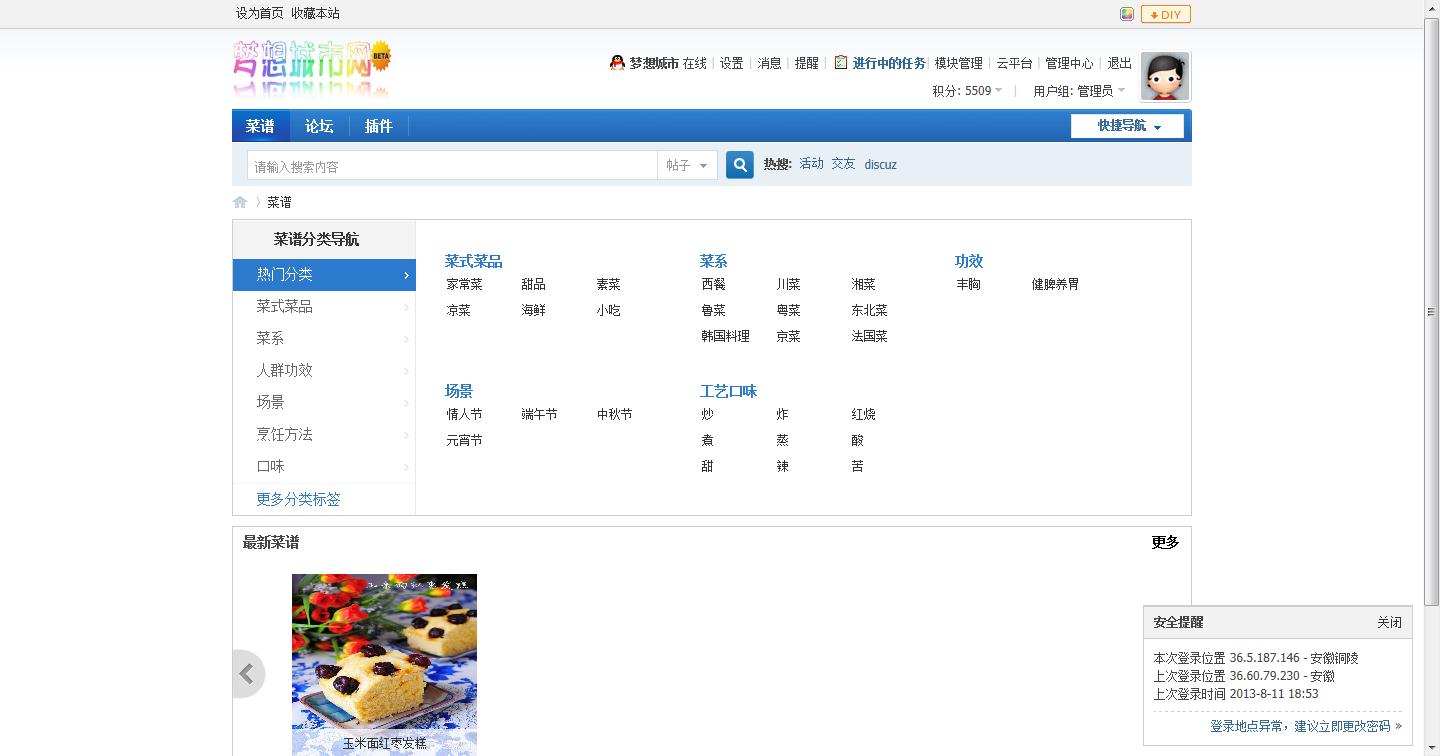
Task: Expand the 快捷导航 quick navigation menu
Action: coord(1127,126)
